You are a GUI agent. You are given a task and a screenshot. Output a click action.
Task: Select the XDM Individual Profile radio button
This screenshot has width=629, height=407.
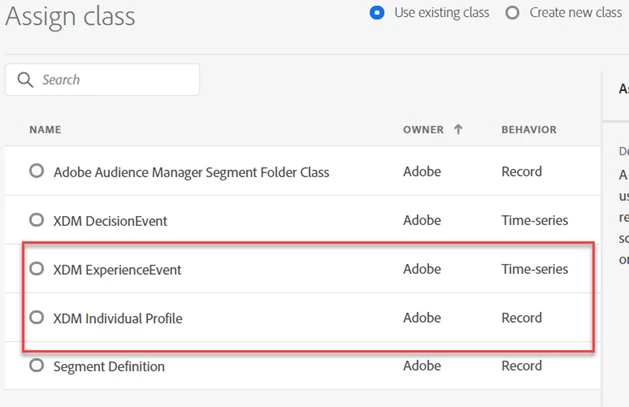(37, 318)
